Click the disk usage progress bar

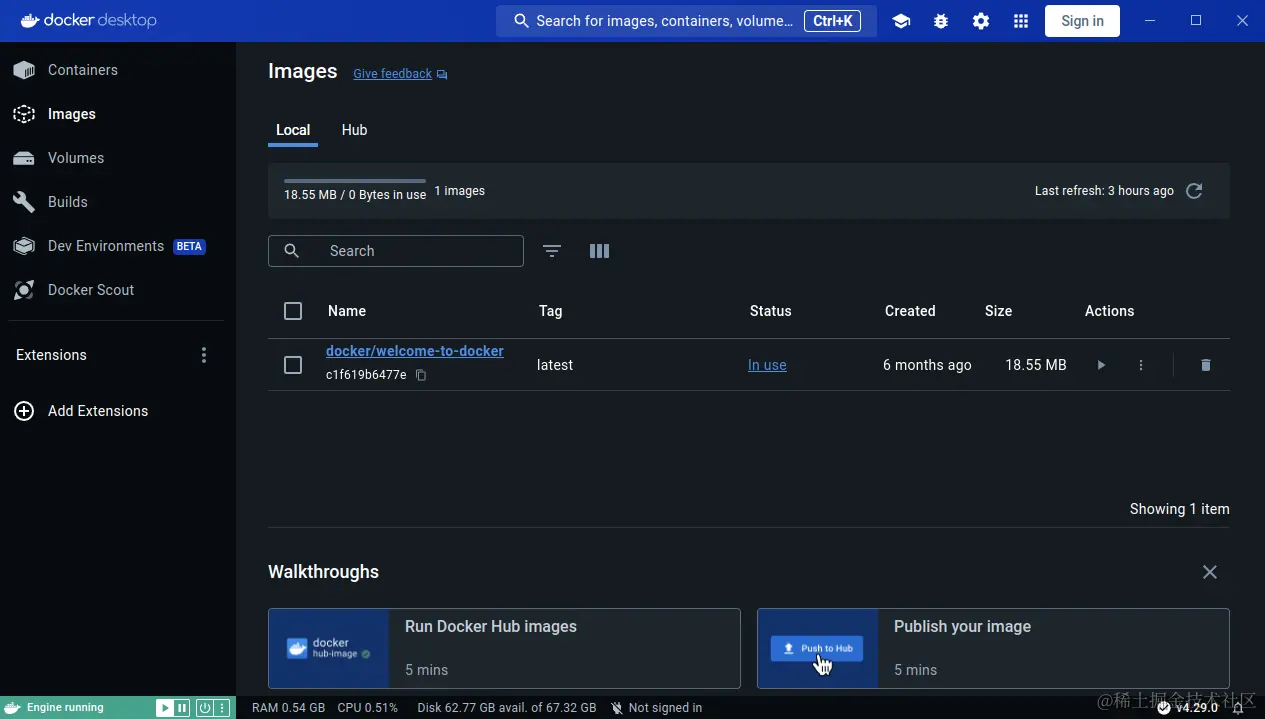coord(355,181)
